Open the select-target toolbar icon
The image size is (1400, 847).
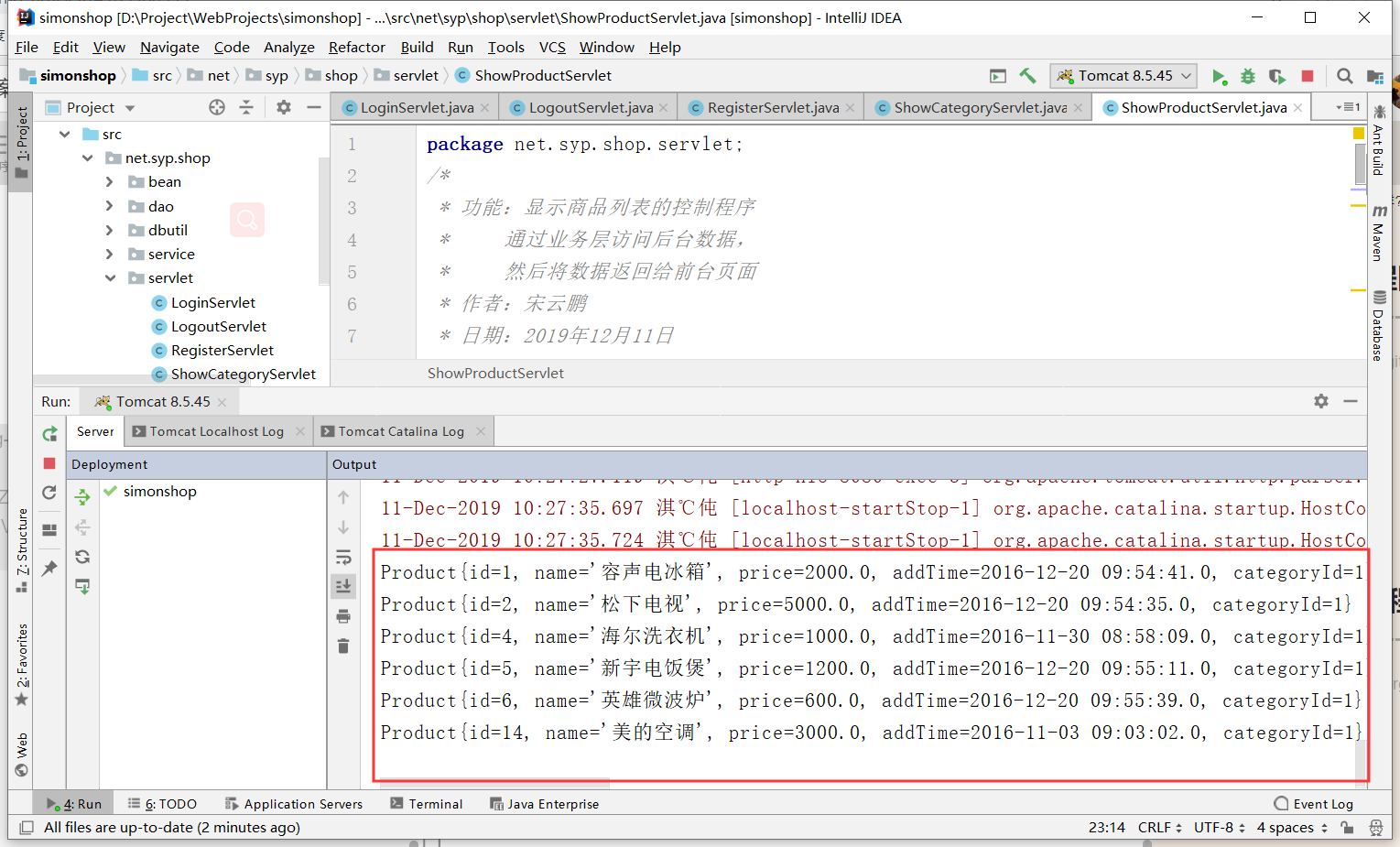[998, 76]
